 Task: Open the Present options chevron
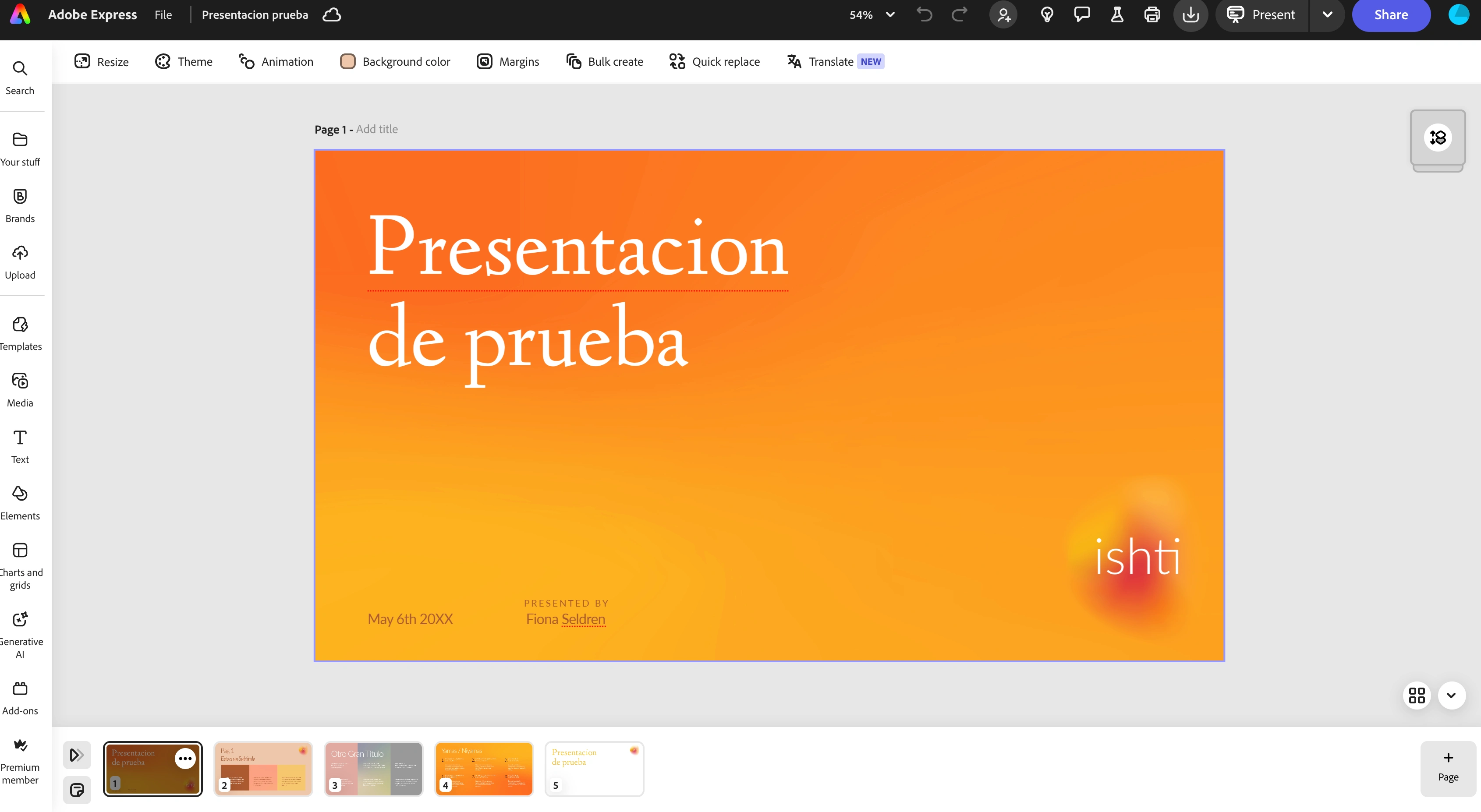(x=1327, y=15)
